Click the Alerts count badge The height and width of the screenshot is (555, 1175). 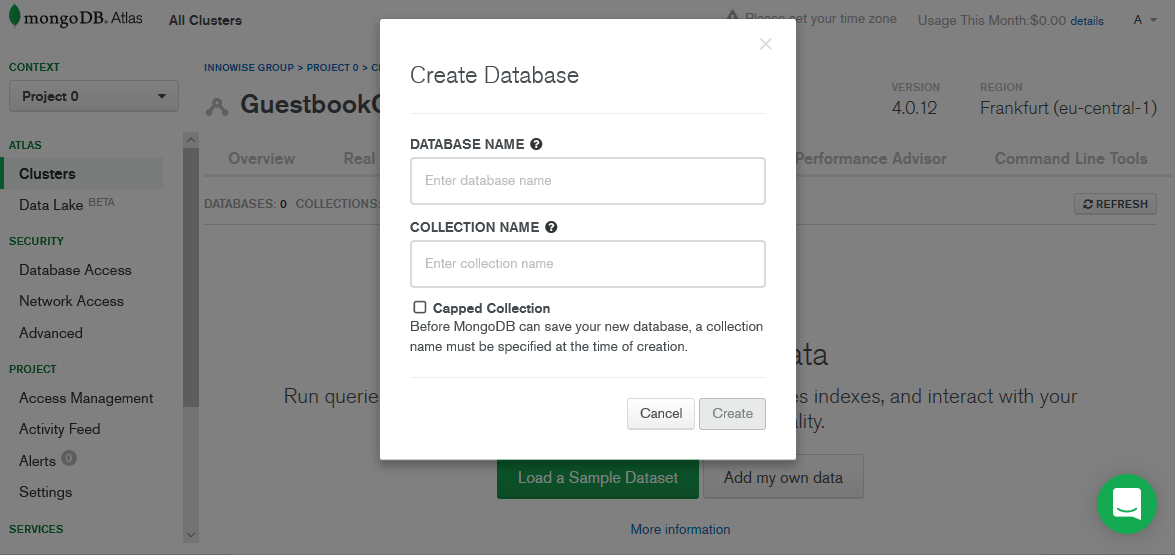tap(68, 459)
